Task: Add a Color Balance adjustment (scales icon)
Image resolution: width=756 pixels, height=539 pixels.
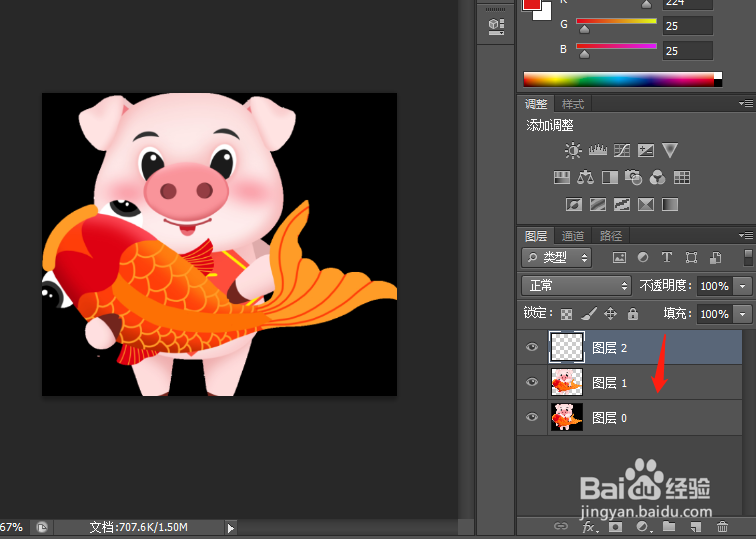Action: (x=585, y=177)
